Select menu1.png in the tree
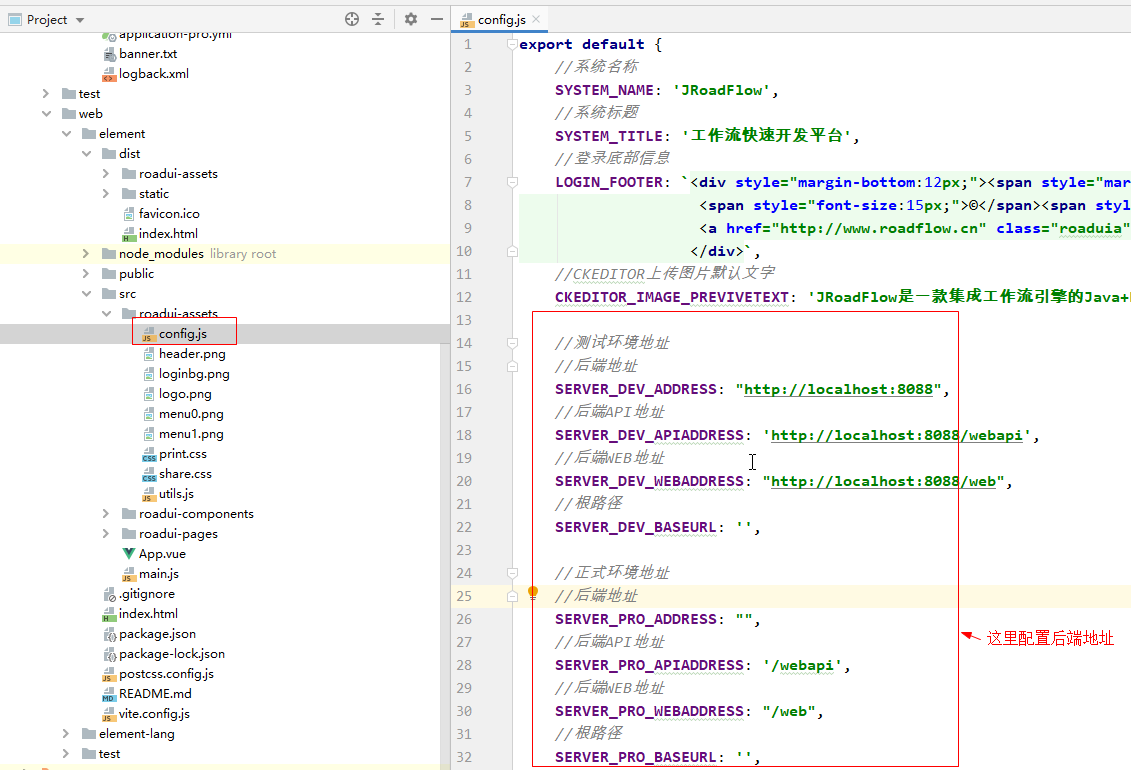This screenshot has height=770, width=1131. pyautogui.click(x=191, y=434)
